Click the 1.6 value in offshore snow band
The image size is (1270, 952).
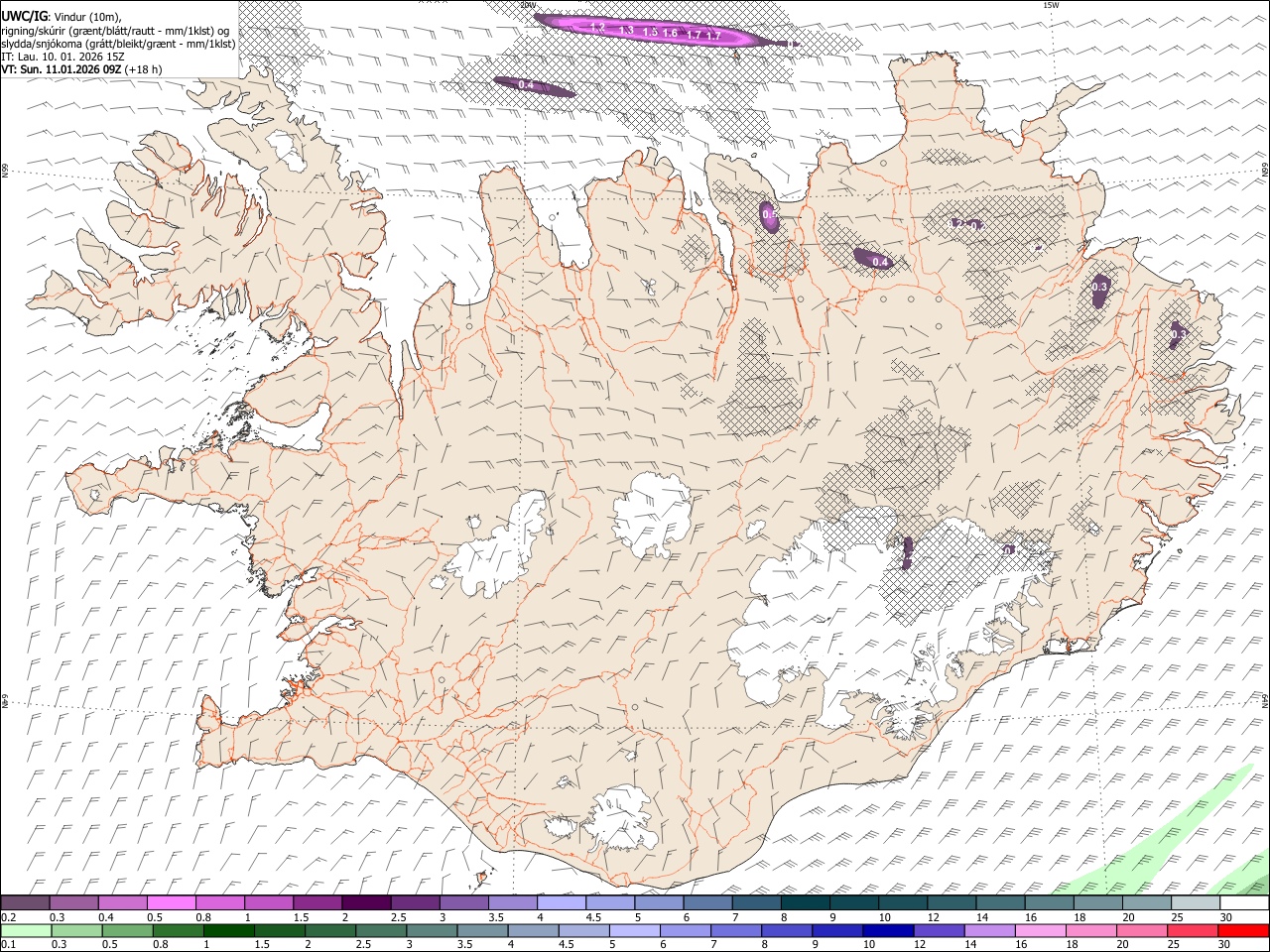670,34
